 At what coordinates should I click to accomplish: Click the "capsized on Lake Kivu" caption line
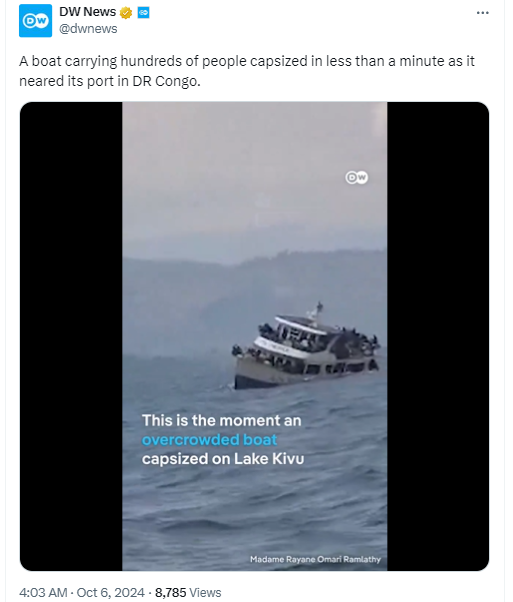(x=223, y=459)
